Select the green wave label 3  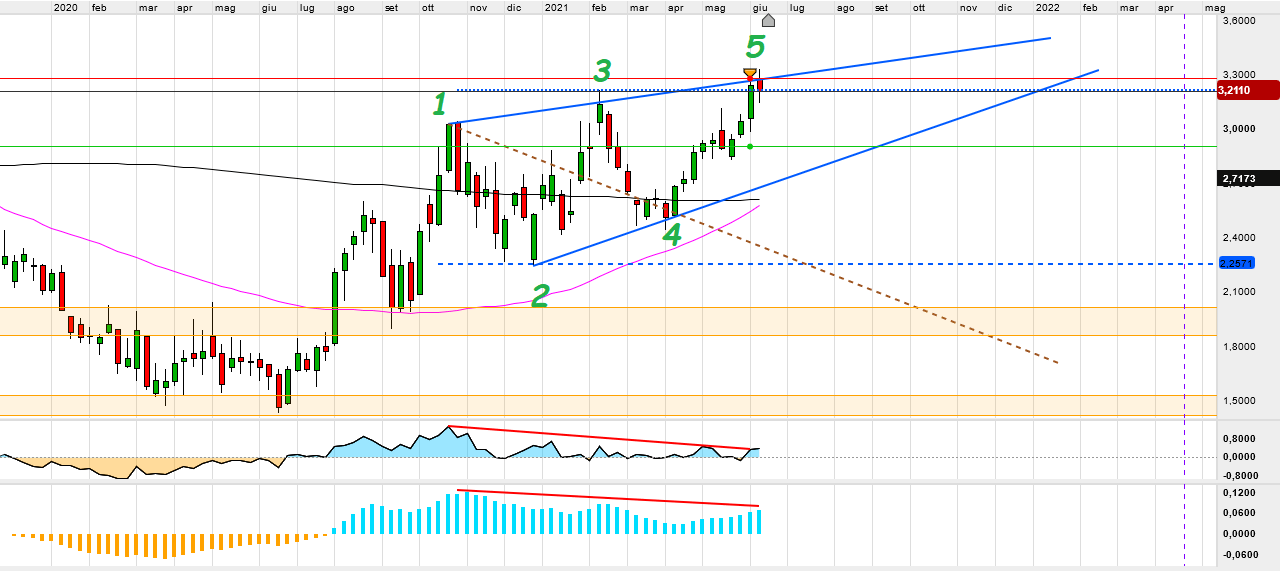pos(601,71)
